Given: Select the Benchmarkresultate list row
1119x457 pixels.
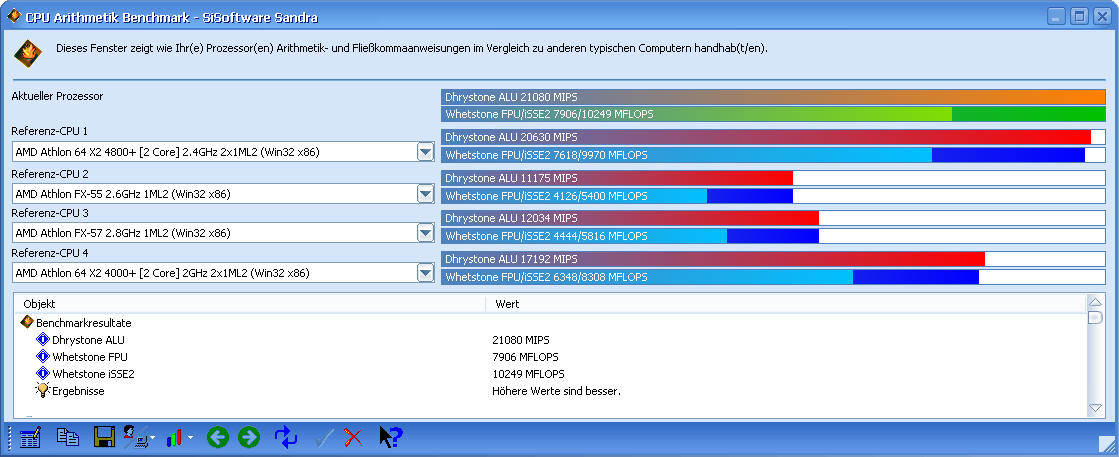Looking at the screenshot, I should coord(550,323).
